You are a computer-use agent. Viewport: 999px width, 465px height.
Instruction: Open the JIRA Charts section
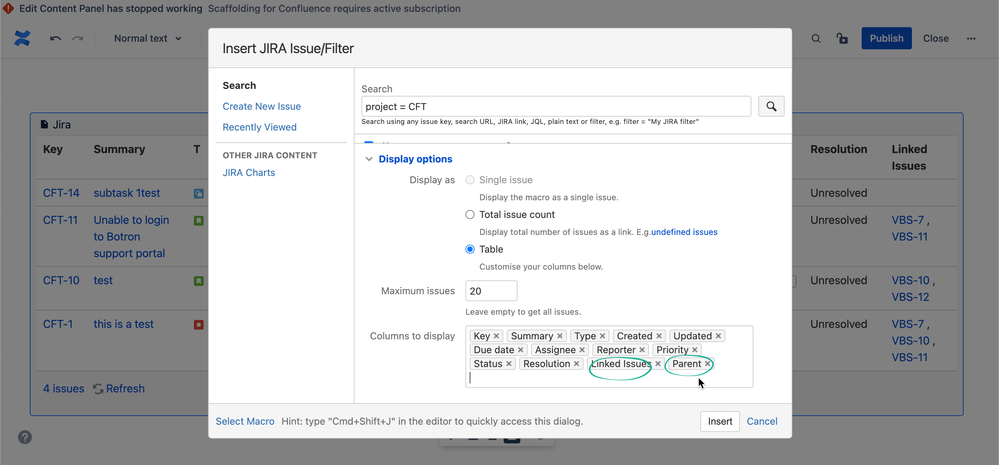point(248,173)
